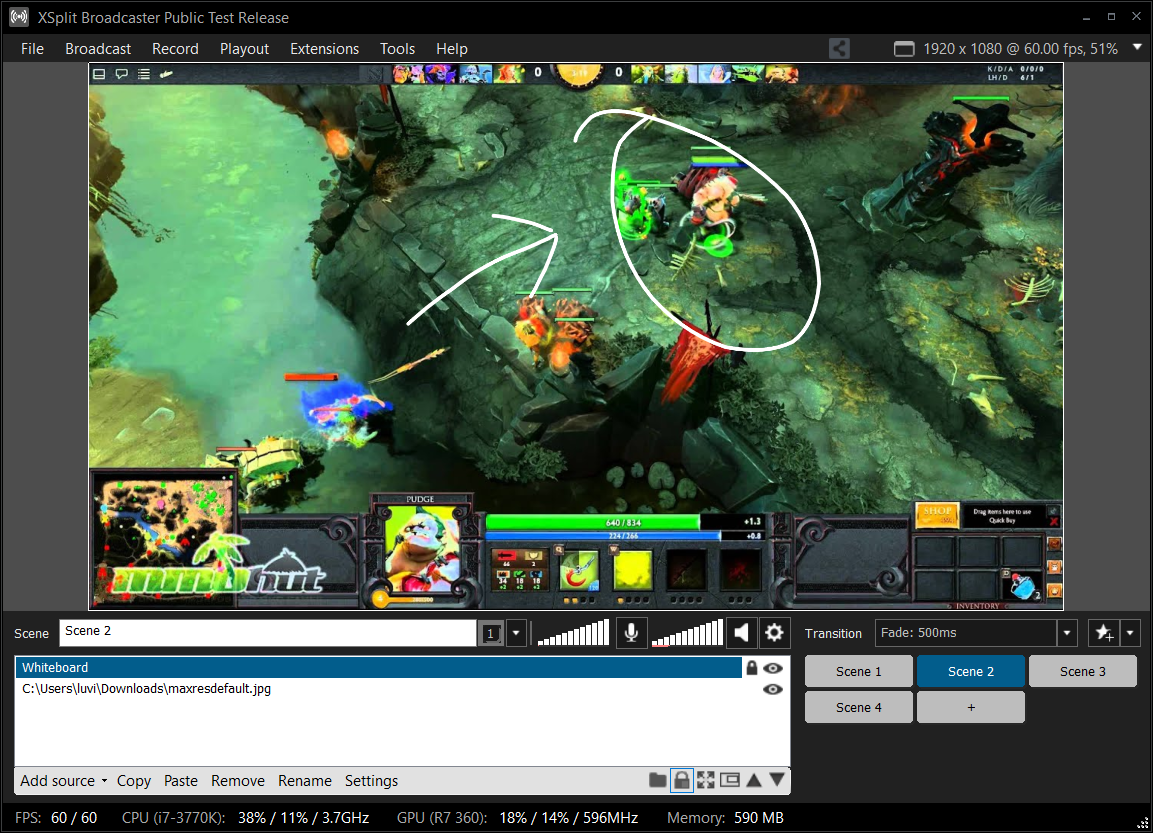Remove the selected source
This screenshot has width=1153, height=833.
(x=238, y=781)
